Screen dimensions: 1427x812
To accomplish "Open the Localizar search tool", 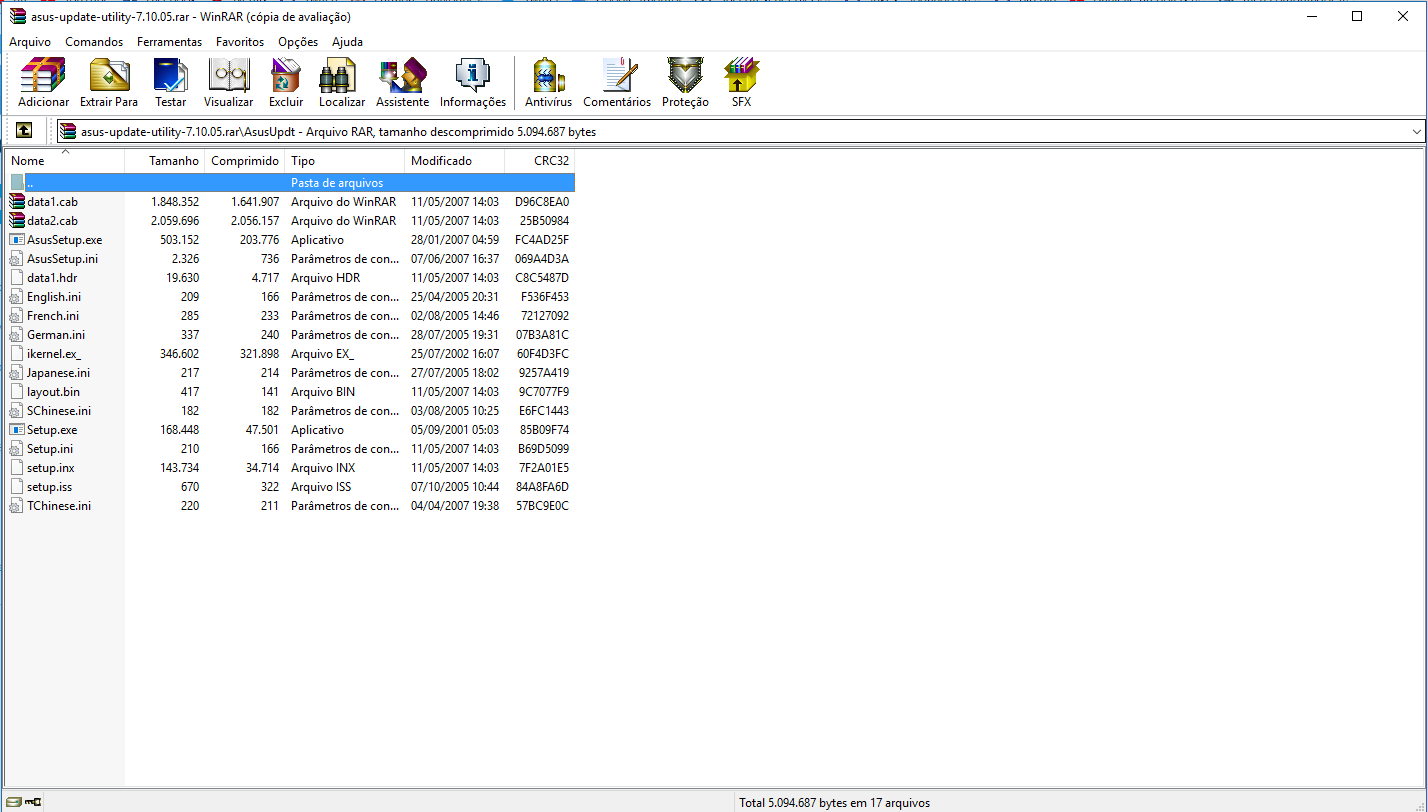I will point(342,82).
